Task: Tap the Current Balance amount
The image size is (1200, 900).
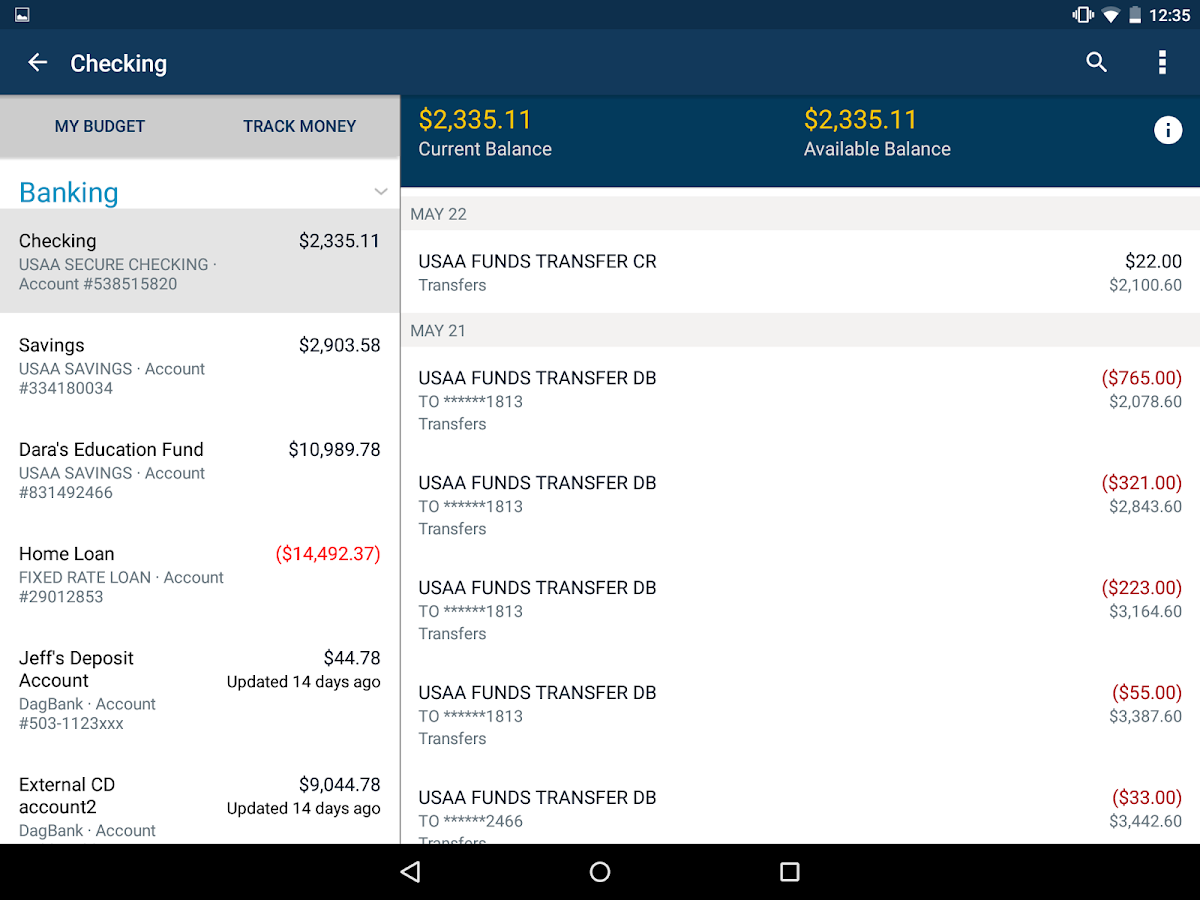Action: 475,120
